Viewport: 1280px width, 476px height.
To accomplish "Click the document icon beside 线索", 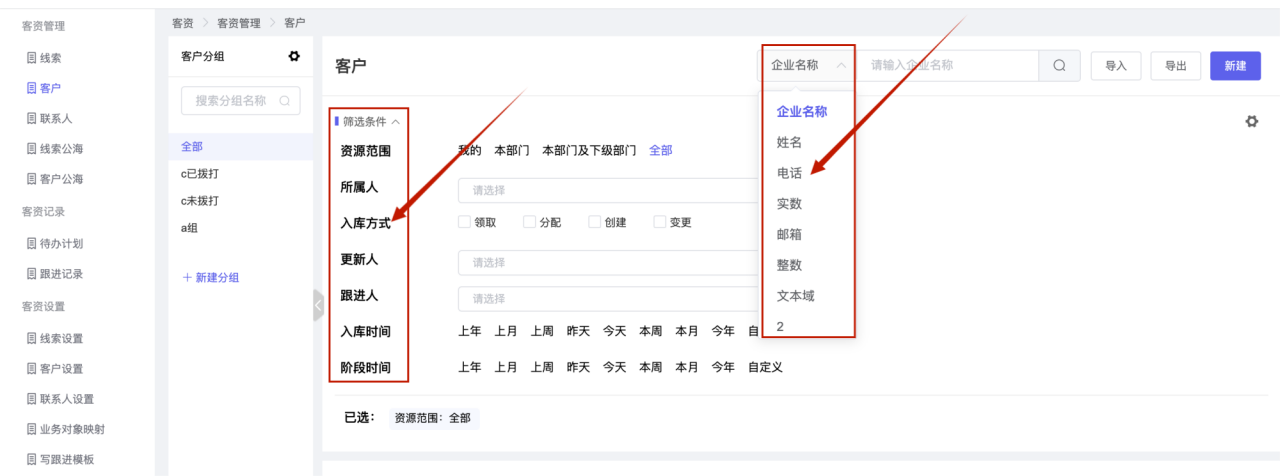I will click(x=32, y=58).
